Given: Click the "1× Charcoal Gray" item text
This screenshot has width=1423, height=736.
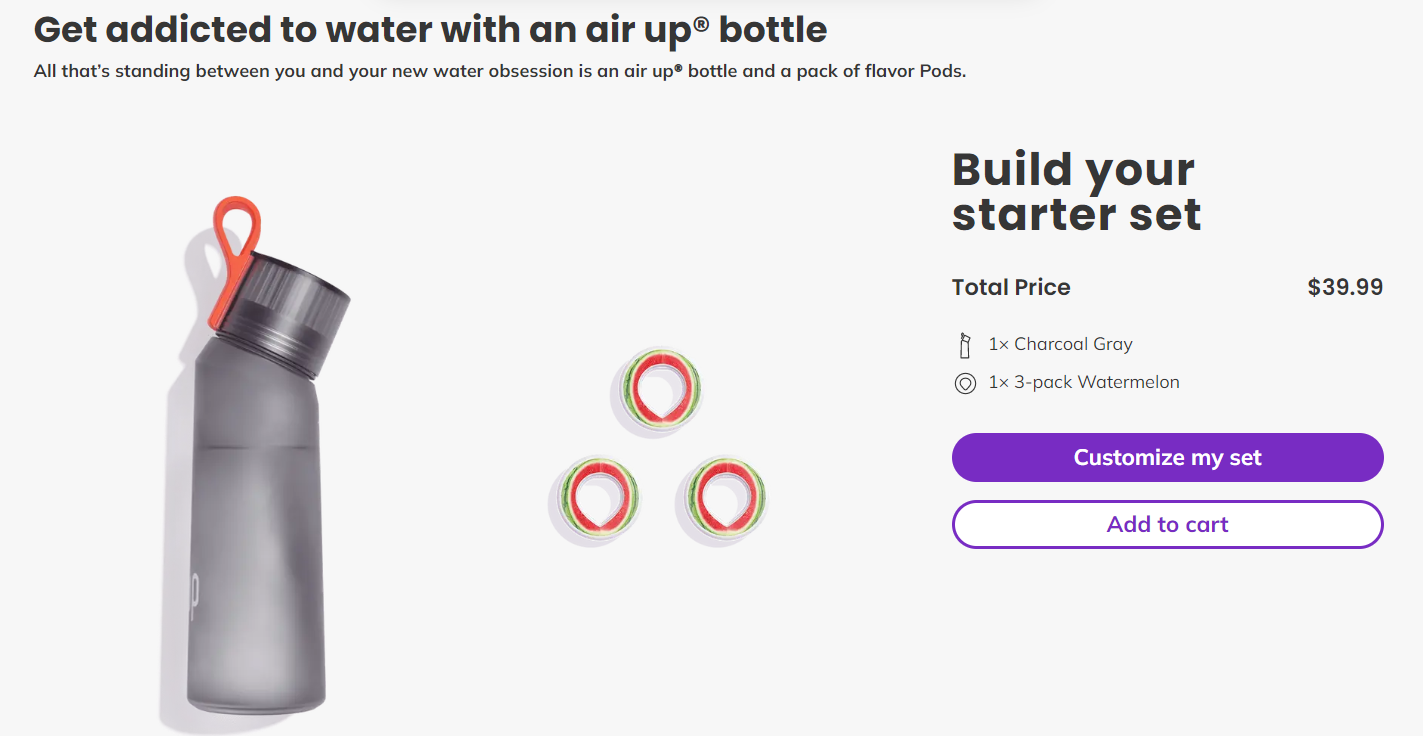Looking at the screenshot, I should click(x=1060, y=344).
